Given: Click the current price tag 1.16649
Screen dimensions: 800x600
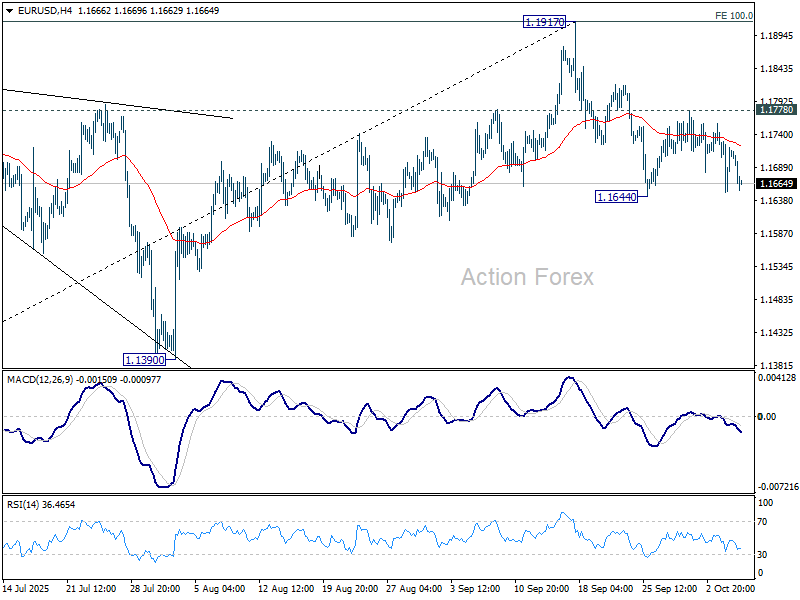Looking at the screenshot, I should point(777,184).
